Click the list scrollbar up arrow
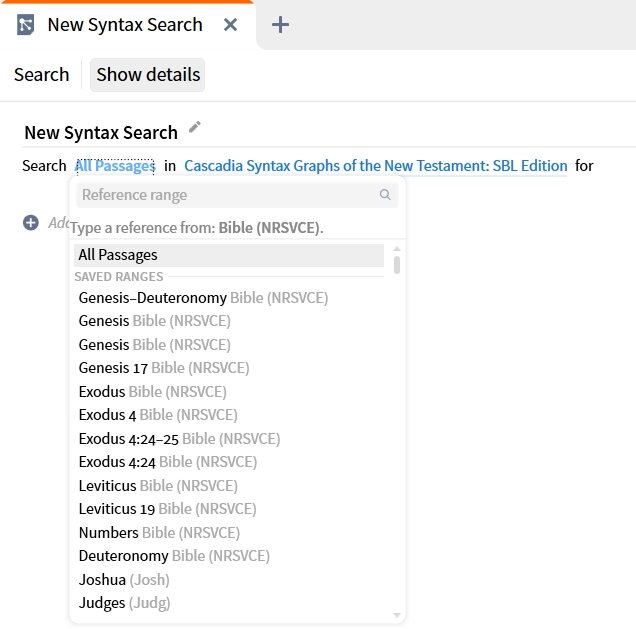 (397, 249)
